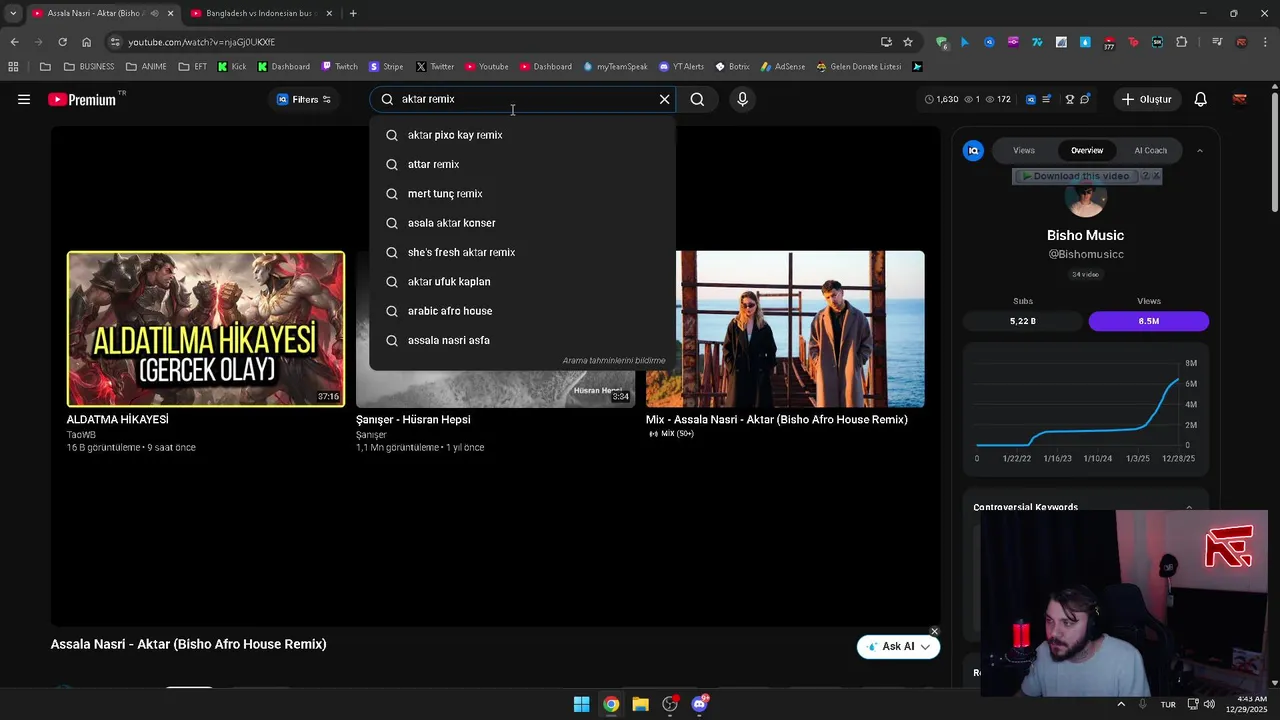Dismiss the Ask AI bubble X
This screenshot has width=1280, height=720.
[935, 631]
